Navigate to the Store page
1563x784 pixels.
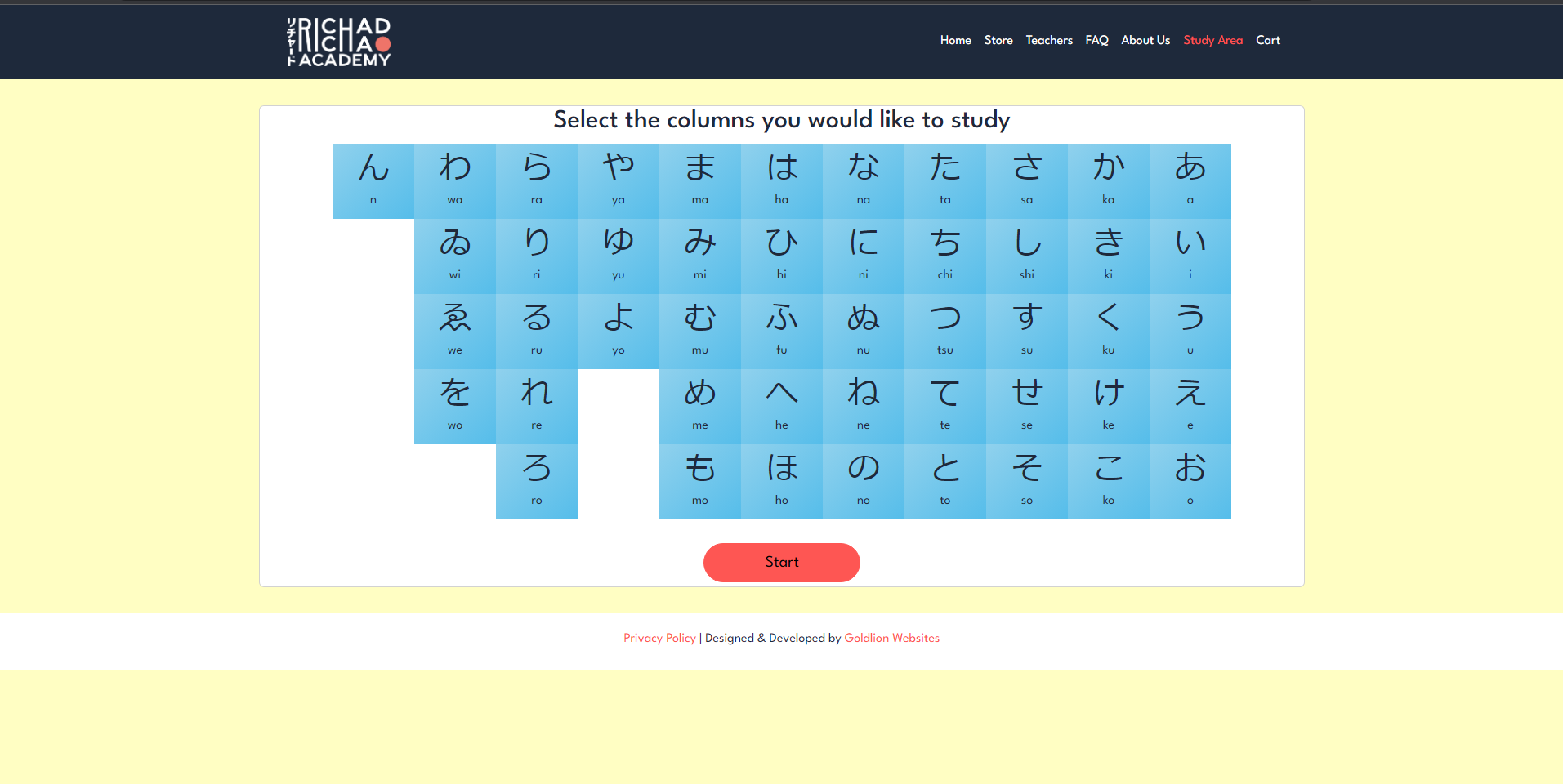(998, 40)
